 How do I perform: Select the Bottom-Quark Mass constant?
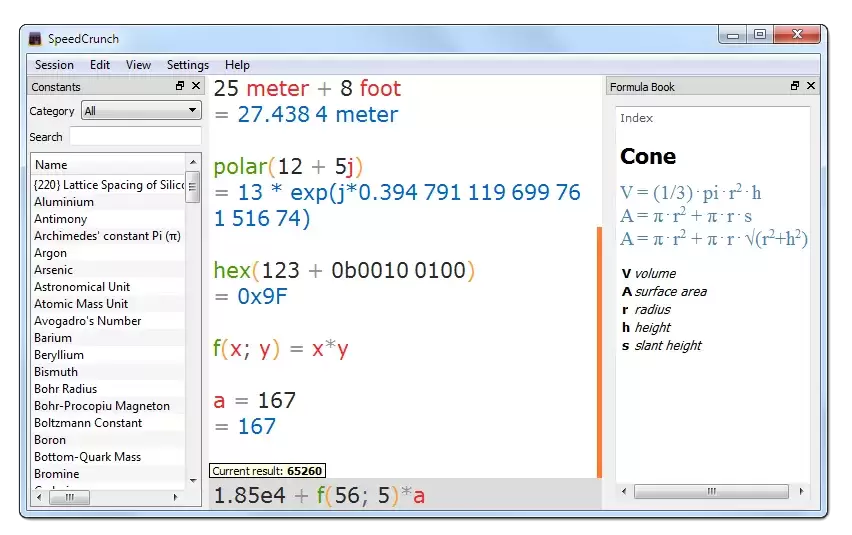click(x=108, y=457)
